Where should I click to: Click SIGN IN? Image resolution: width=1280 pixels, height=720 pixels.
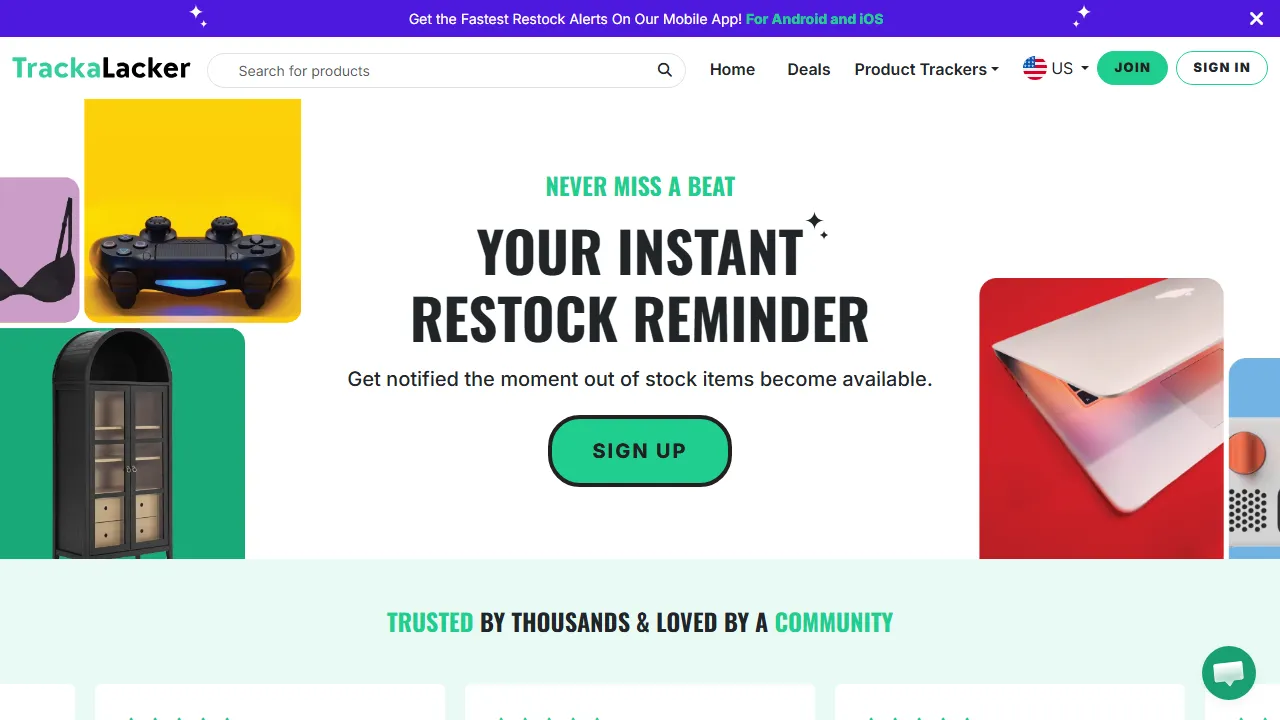tap(1221, 67)
